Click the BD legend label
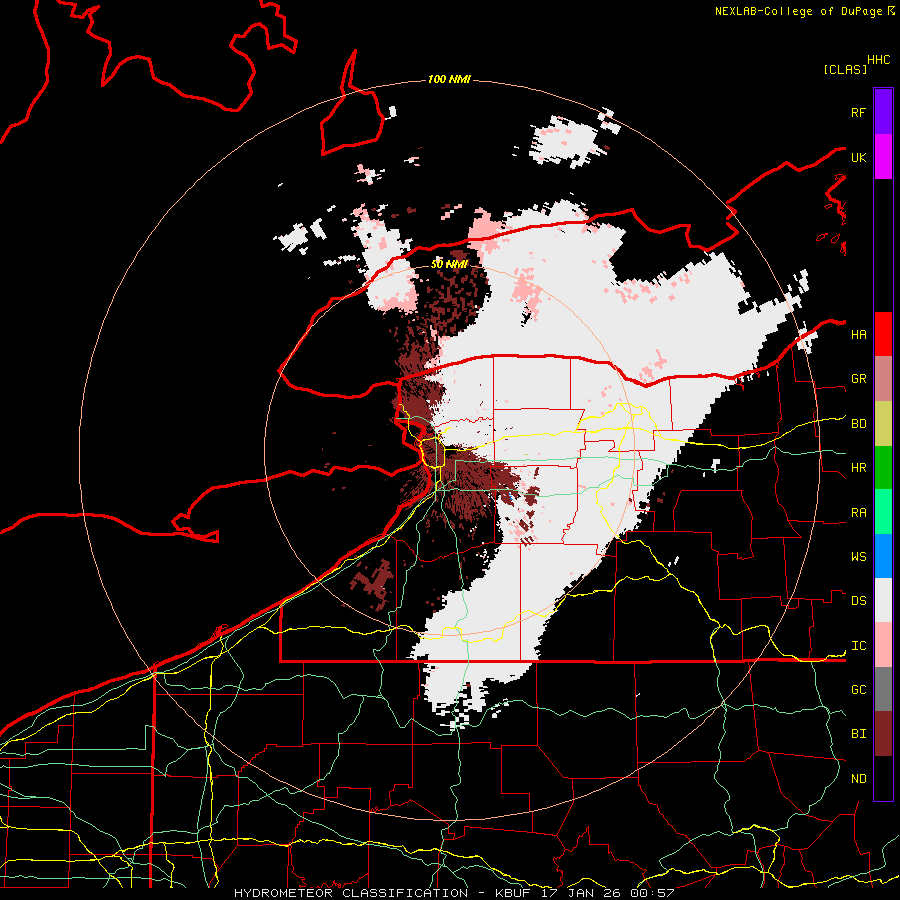Viewport: 900px width, 900px height. pos(858,424)
